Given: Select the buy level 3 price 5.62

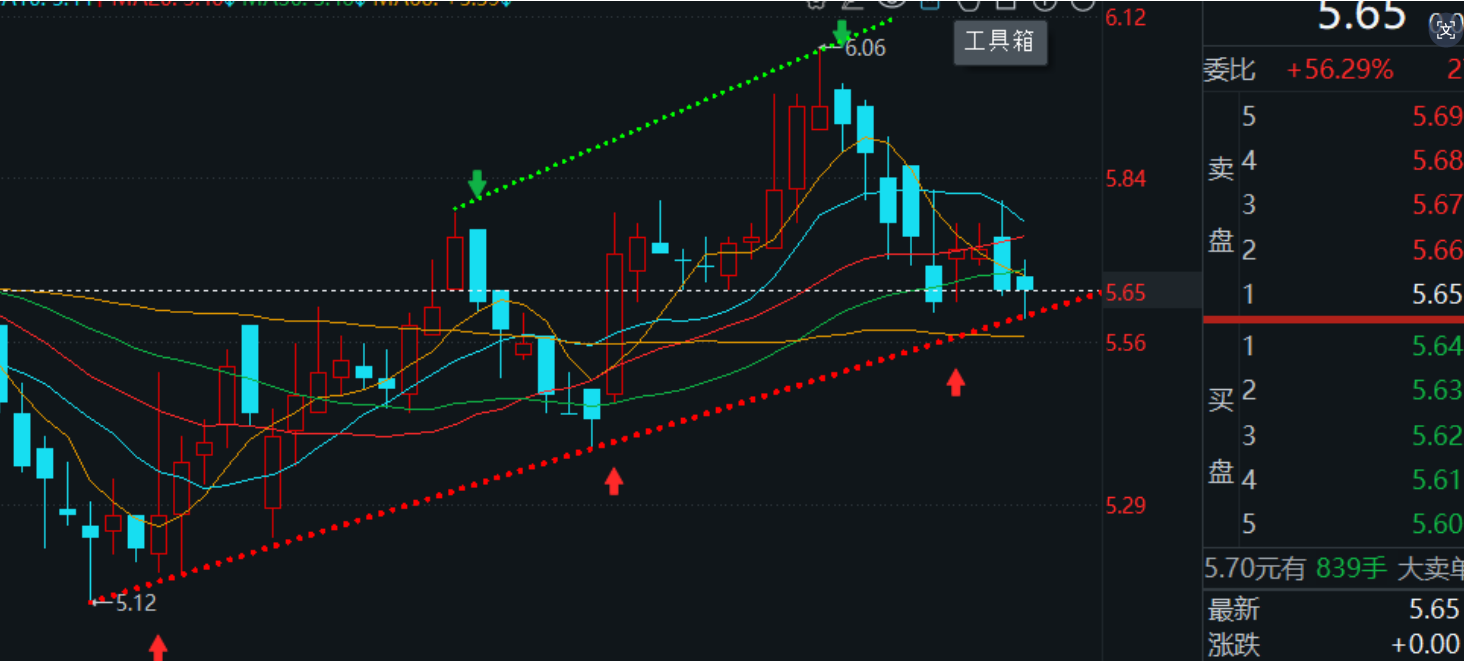Looking at the screenshot, I should click(1437, 435).
